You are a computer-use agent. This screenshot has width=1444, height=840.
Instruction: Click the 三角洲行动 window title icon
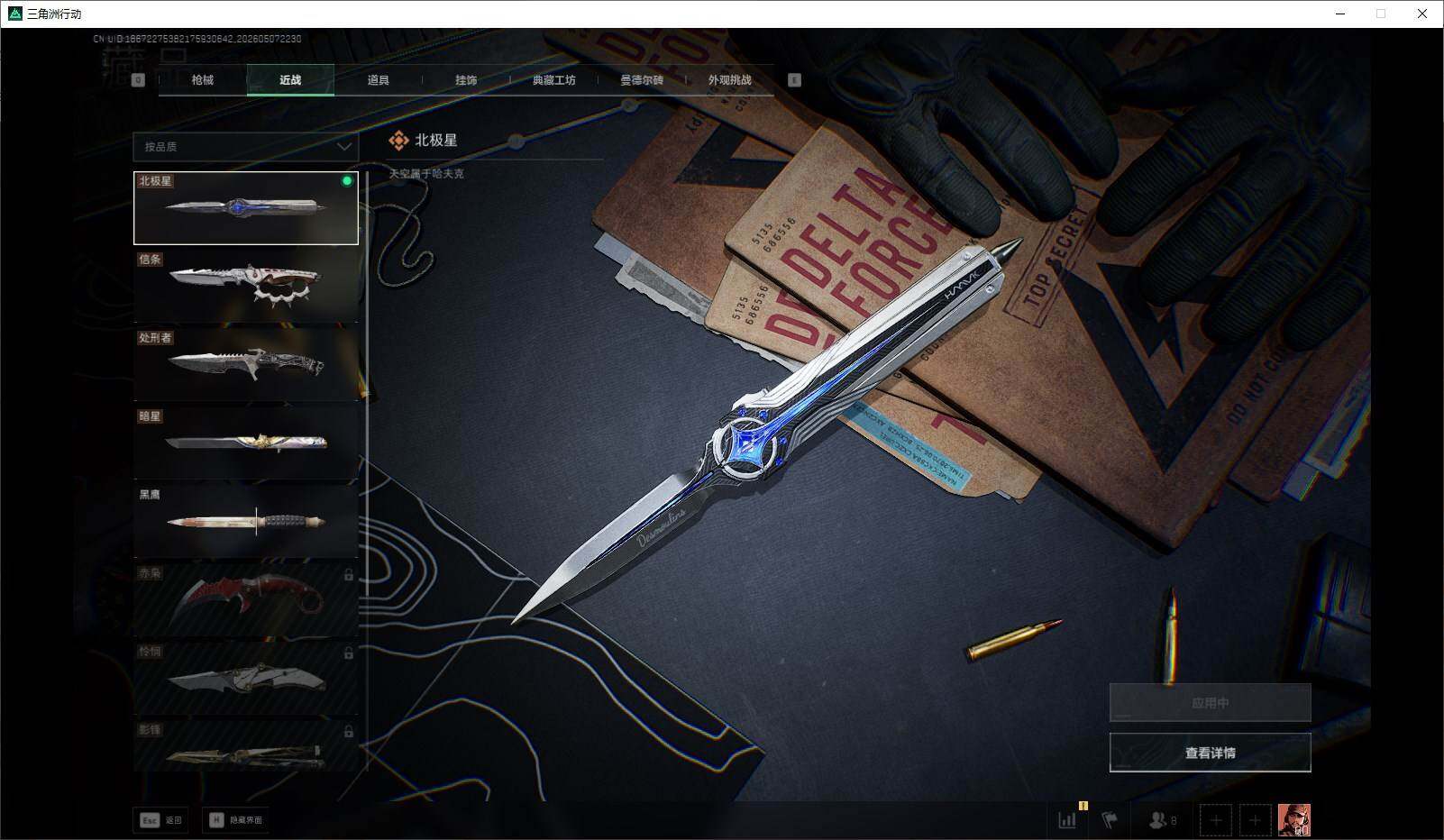tap(14, 14)
